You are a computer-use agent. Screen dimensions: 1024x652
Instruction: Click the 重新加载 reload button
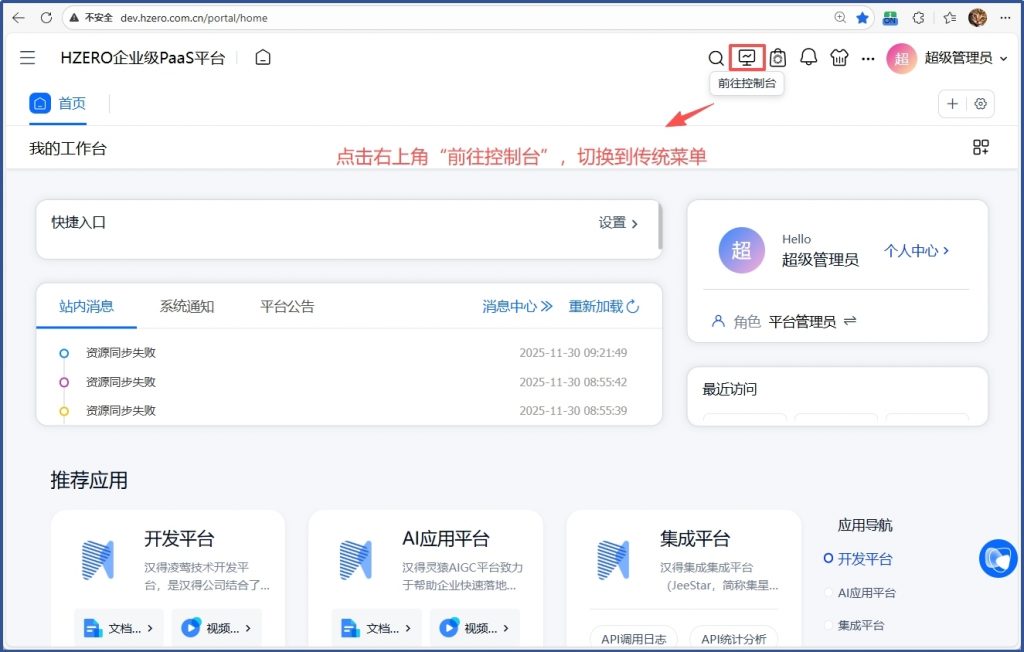coord(603,307)
